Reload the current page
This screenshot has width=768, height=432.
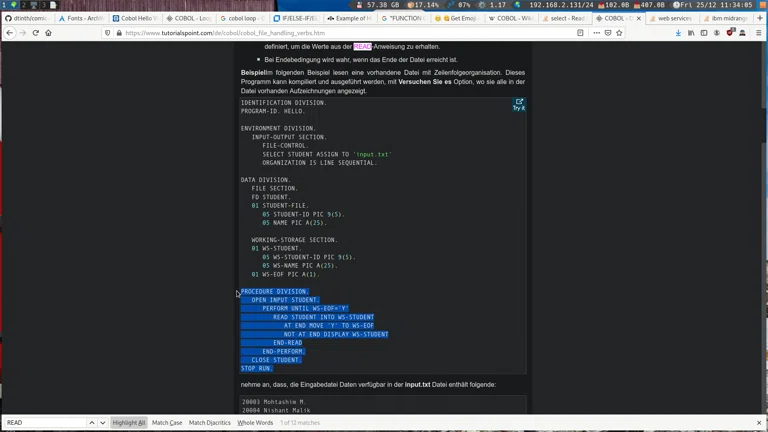(x=35, y=33)
